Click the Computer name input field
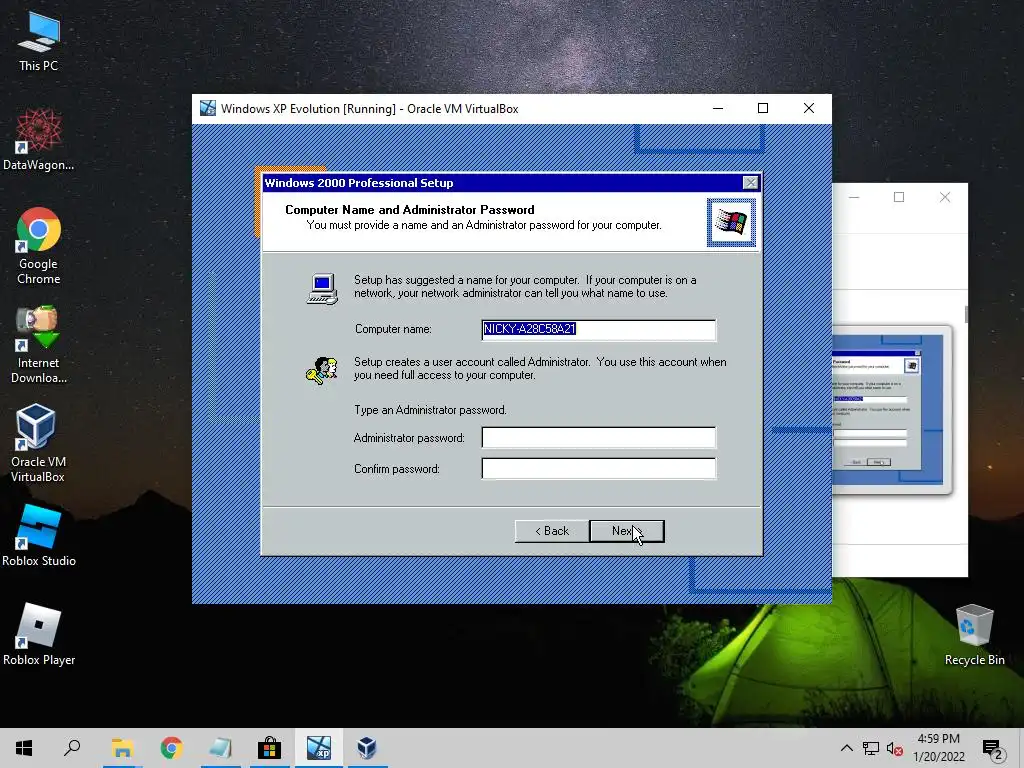The height and width of the screenshot is (768, 1024). [x=599, y=329]
